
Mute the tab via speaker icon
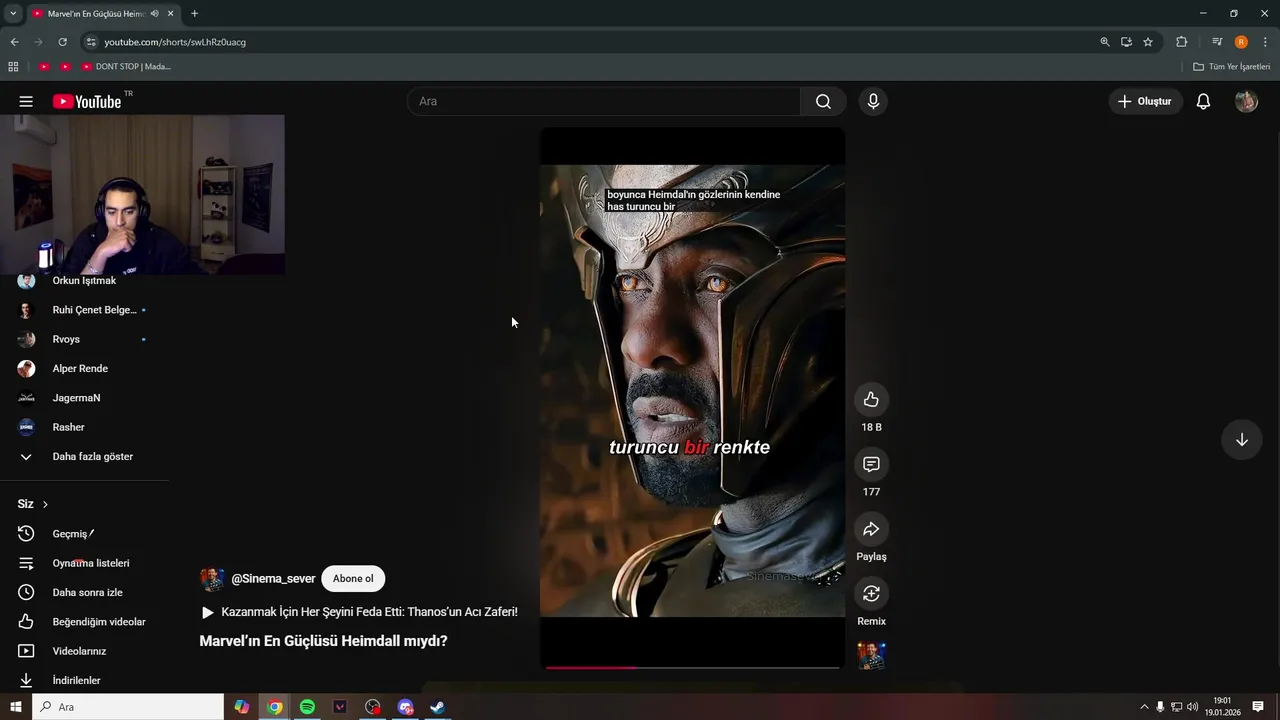click(154, 14)
